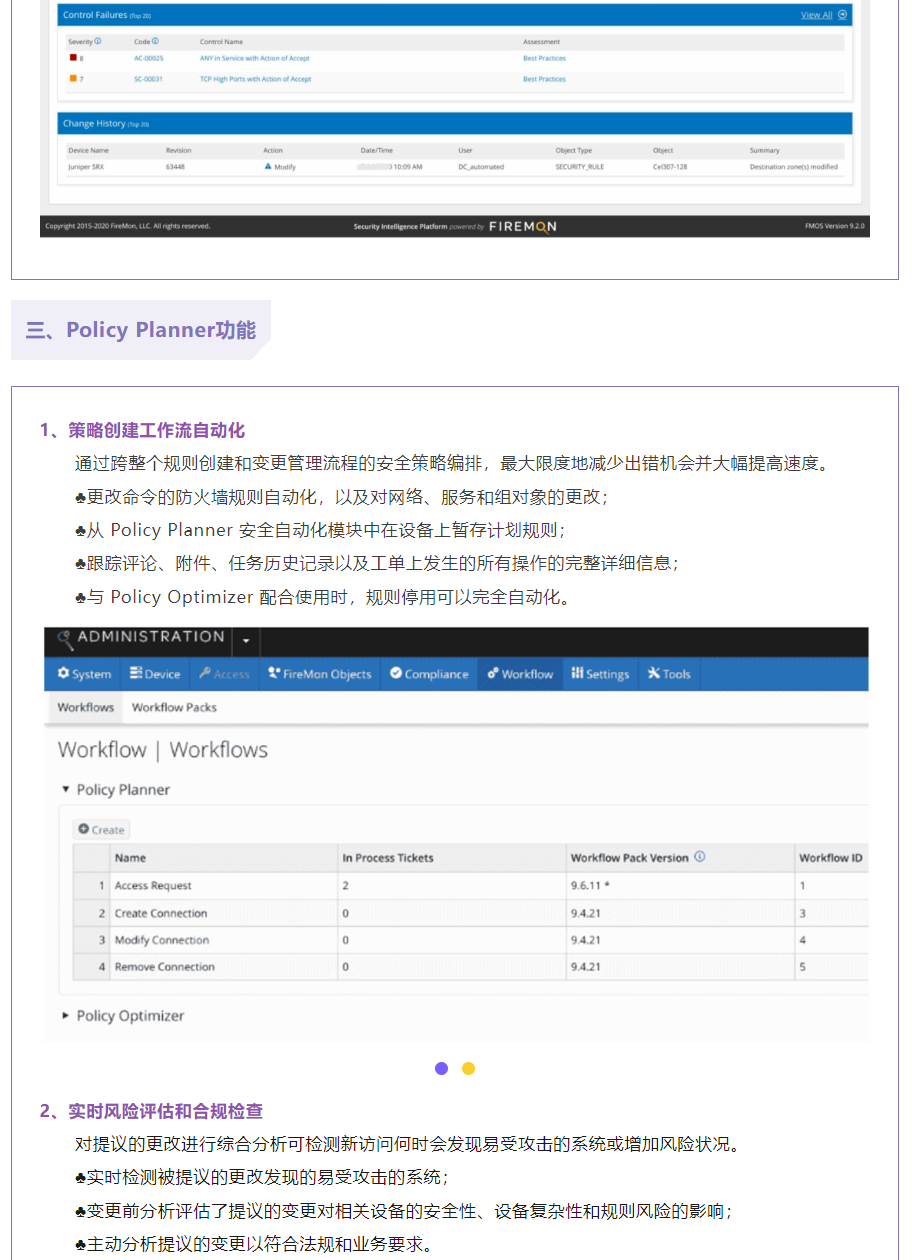Click revision 63448 in Change History
Viewport: 912px width, 1260px height.
tap(176, 167)
